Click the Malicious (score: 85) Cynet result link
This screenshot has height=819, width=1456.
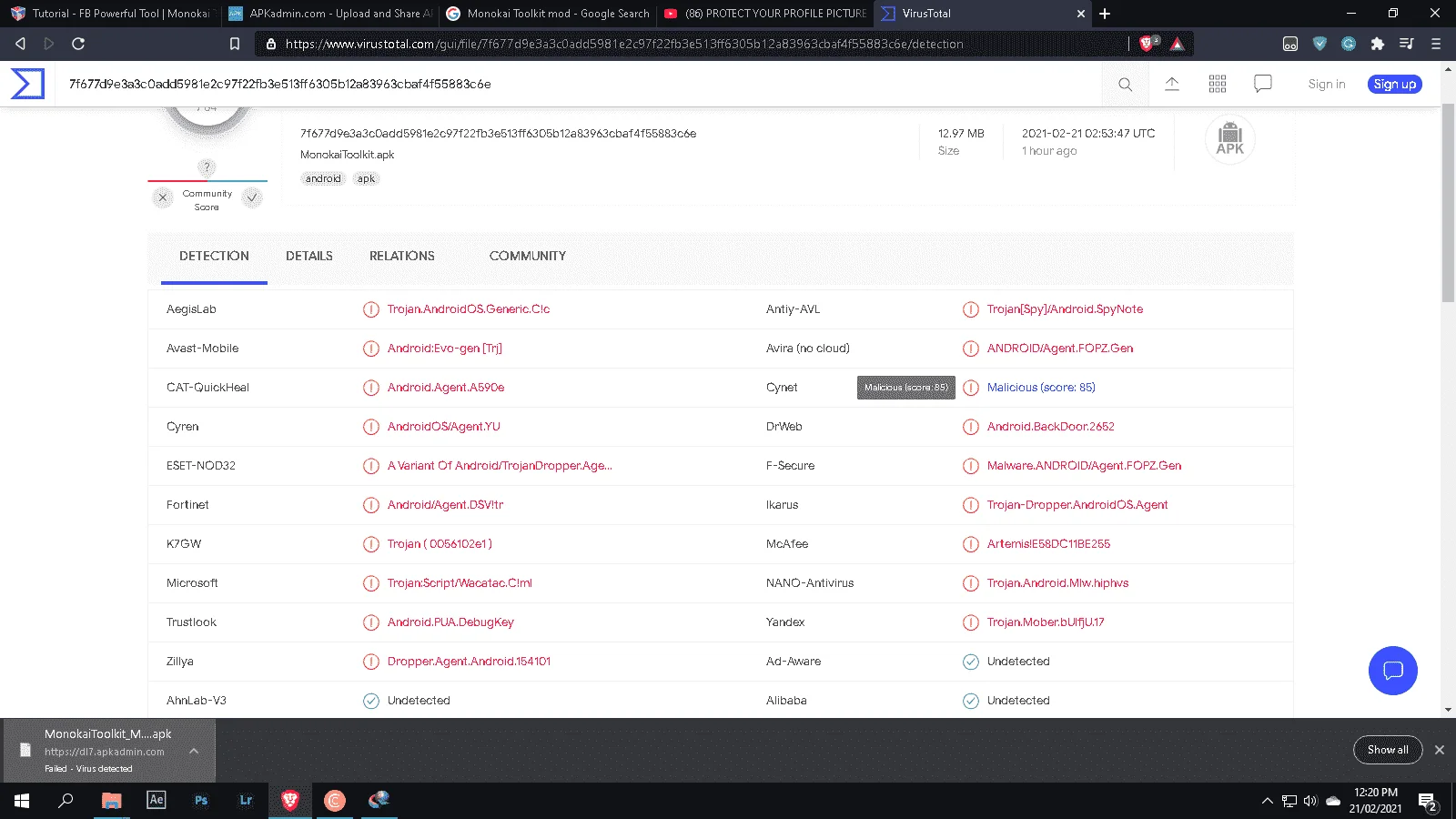pyautogui.click(x=1041, y=388)
